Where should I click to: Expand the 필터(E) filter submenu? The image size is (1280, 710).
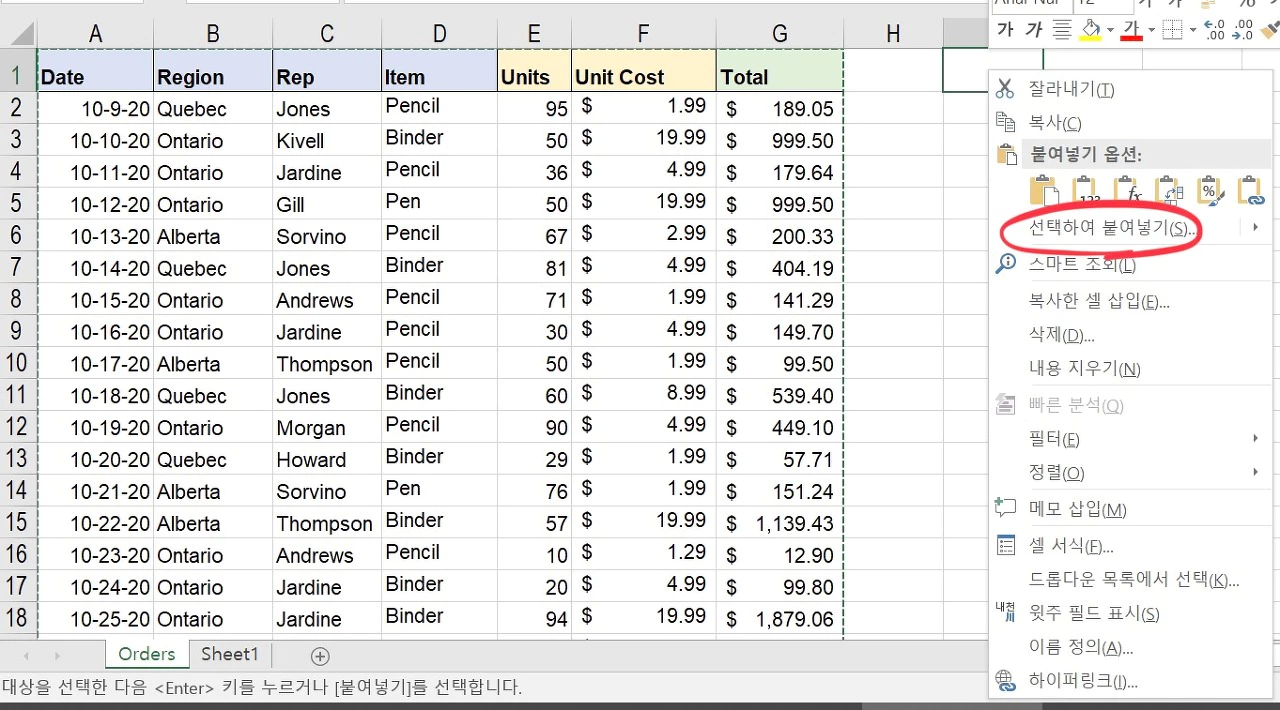(x=1130, y=439)
